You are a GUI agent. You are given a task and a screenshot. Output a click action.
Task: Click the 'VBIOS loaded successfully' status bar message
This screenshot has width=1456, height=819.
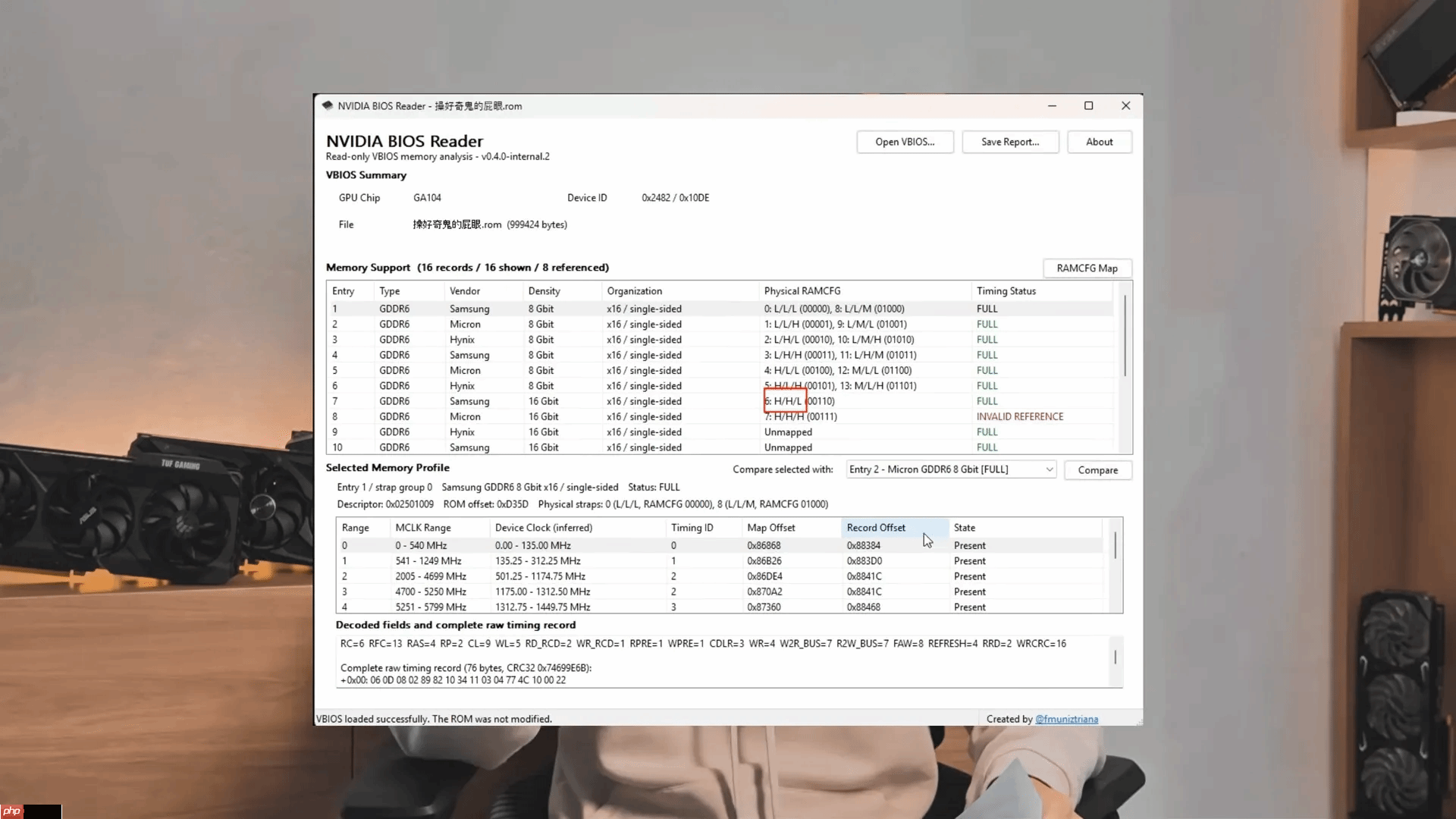tap(434, 719)
